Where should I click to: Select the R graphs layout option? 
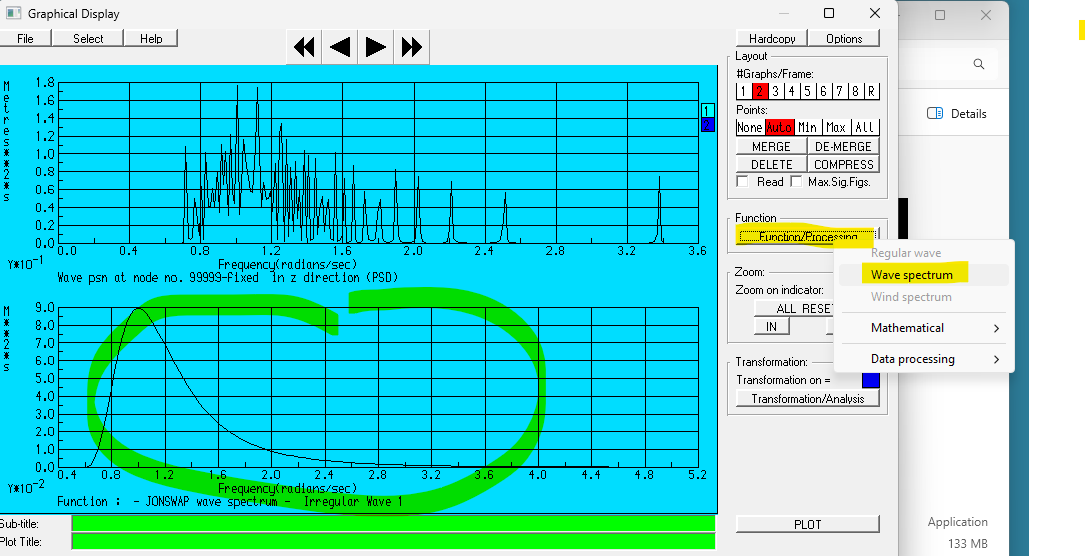(x=871, y=91)
